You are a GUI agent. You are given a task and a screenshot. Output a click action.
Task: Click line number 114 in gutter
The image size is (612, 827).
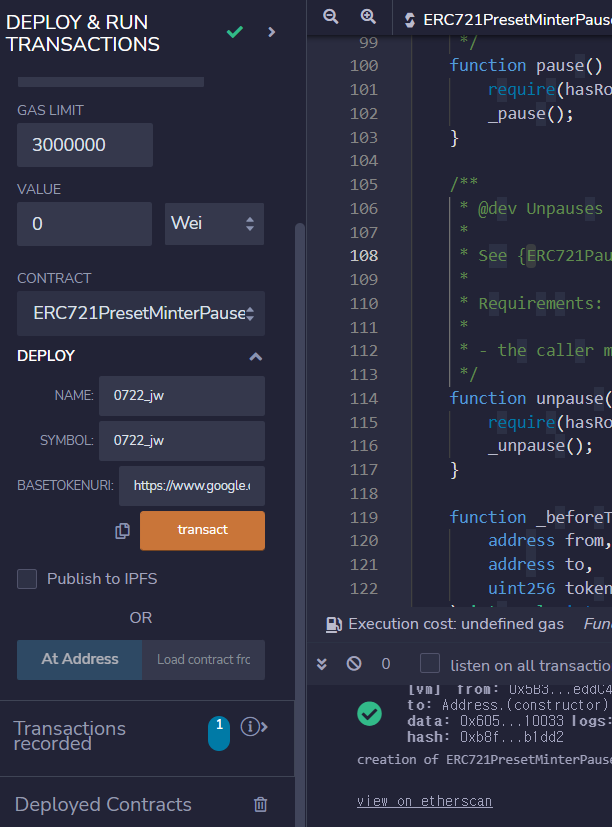[x=364, y=398]
